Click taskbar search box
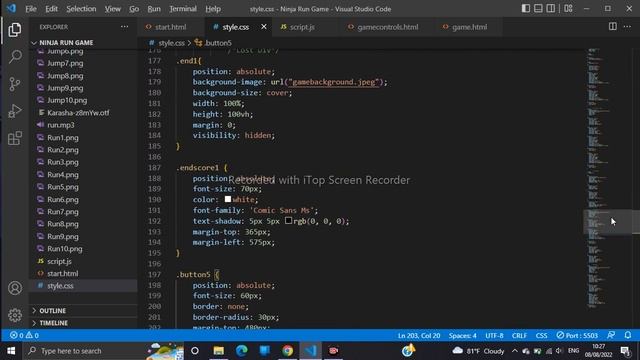The image size is (640, 360). click(x=104, y=351)
